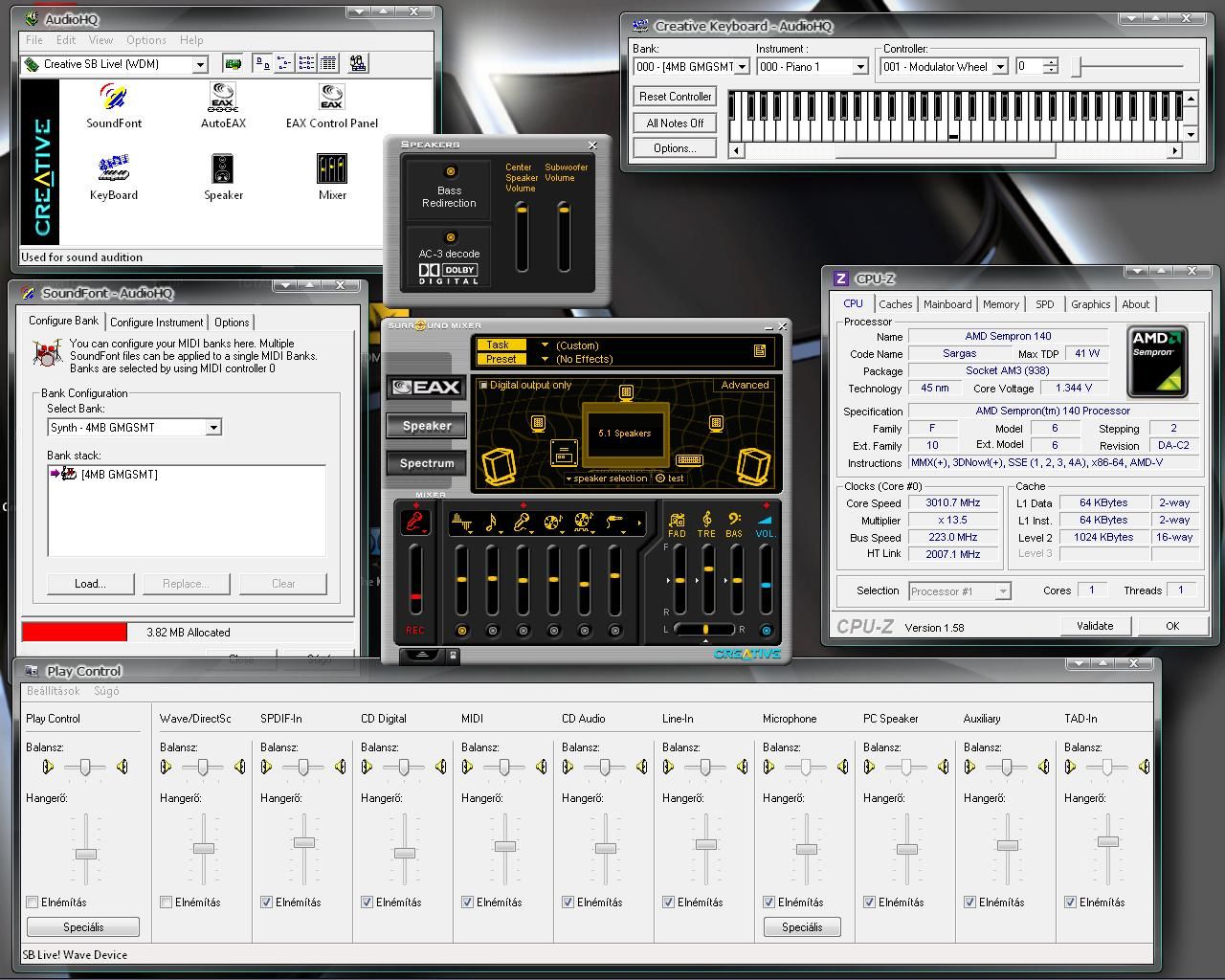Image resolution: width=1225 pixels, height=980 pixels.
Task: Click All Notes Off button
Action: coord(675,123)
